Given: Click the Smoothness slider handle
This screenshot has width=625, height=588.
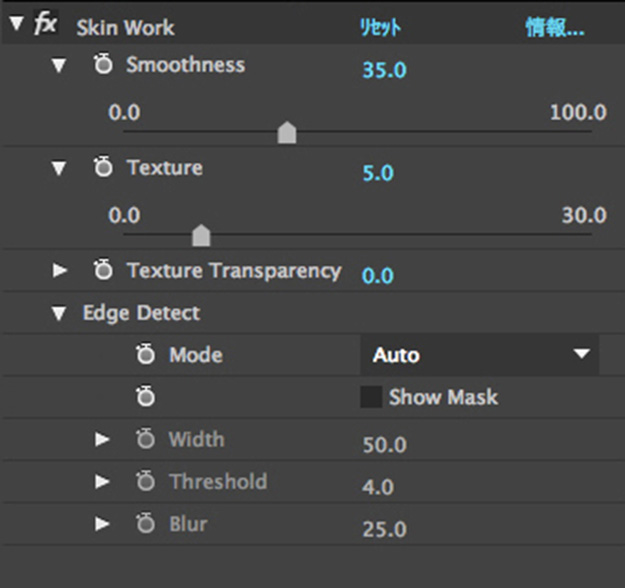Looking at the screenshot, I should (x=287, y=133).
